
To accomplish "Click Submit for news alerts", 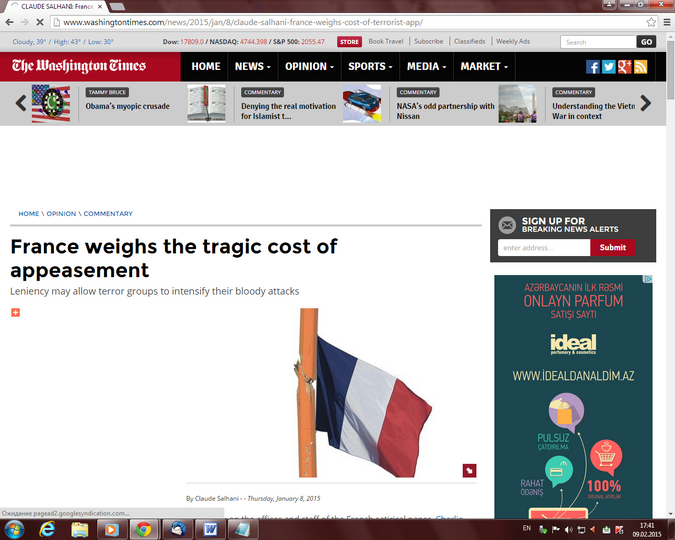I will (613, 248).
